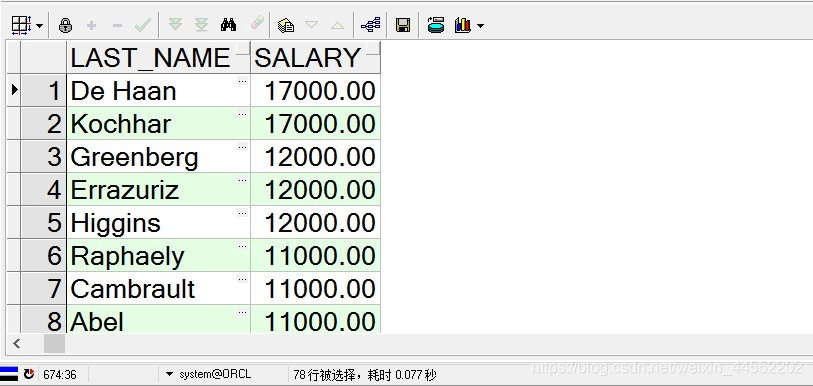This screenshot has height=386, width=813.
Task: Click the Higgins name cell
Action: (158, 223)
